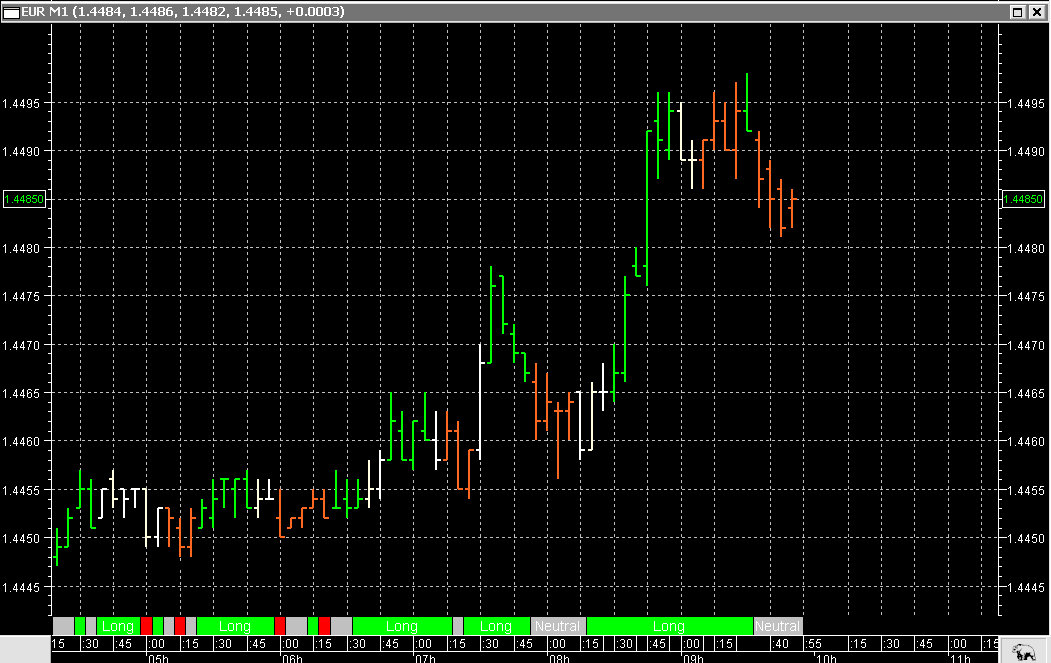Viewport: 1051px width, 663px height.
Task: Click the 09h label on the time axis
Action: pos(691,657)
